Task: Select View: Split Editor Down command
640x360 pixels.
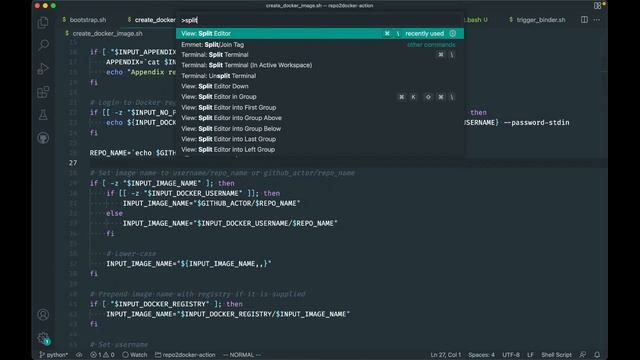Action: [320, 86]
